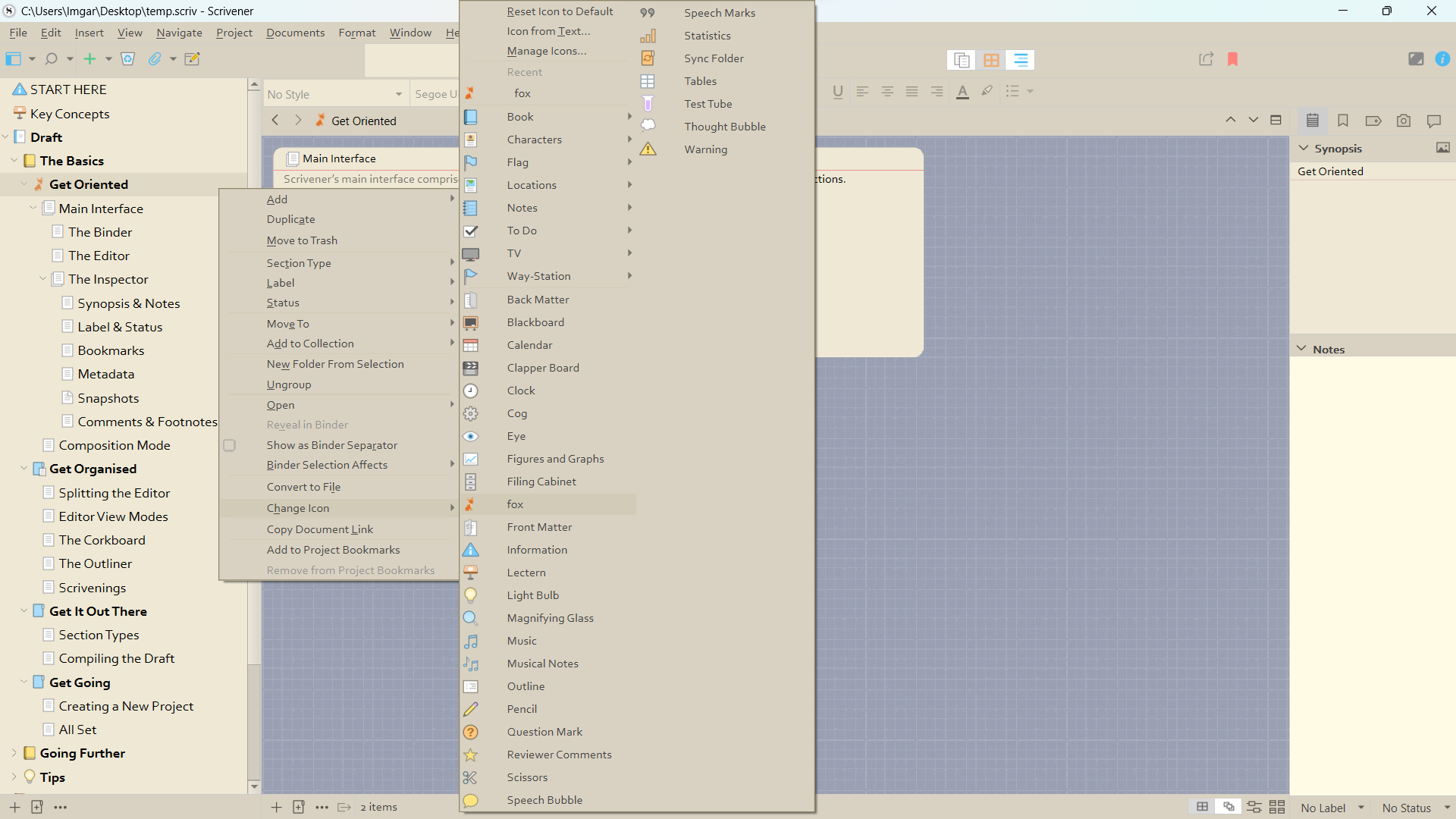Open the Bookmarks inspector pane
The image size is (1456, 819).
(x=1343, y=121)
